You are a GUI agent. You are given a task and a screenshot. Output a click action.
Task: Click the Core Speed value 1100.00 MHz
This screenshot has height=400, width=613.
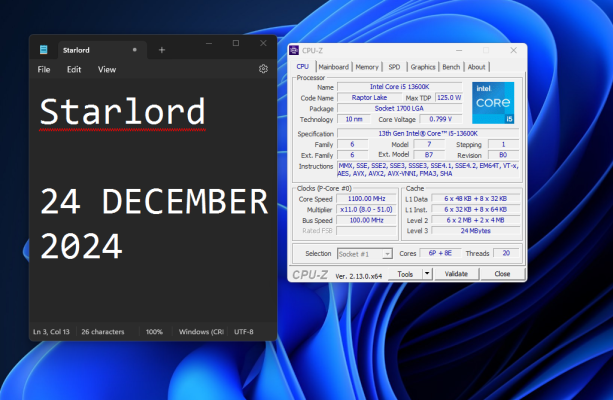(x=366, y=199)
